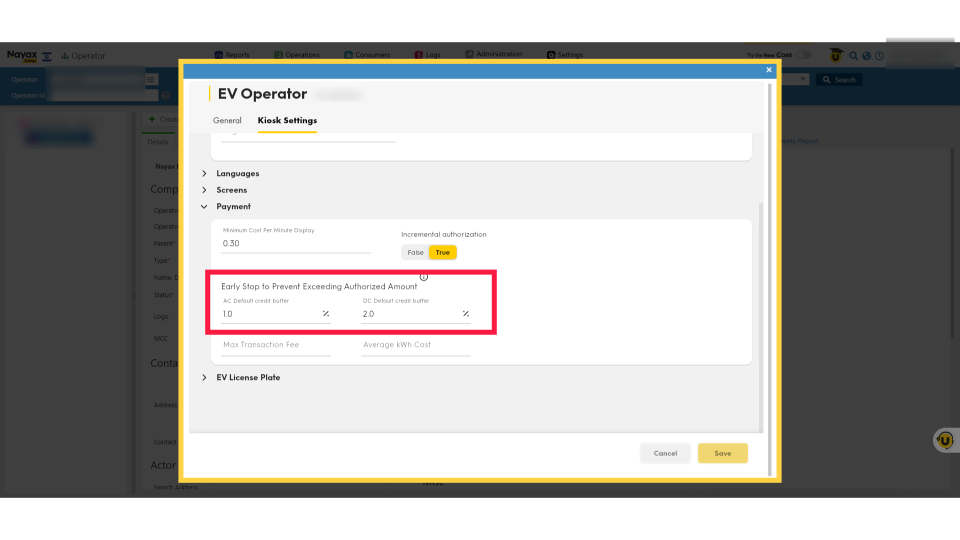Set Incremental authorization to True
The image size is (960, 540).
point(442,253)
